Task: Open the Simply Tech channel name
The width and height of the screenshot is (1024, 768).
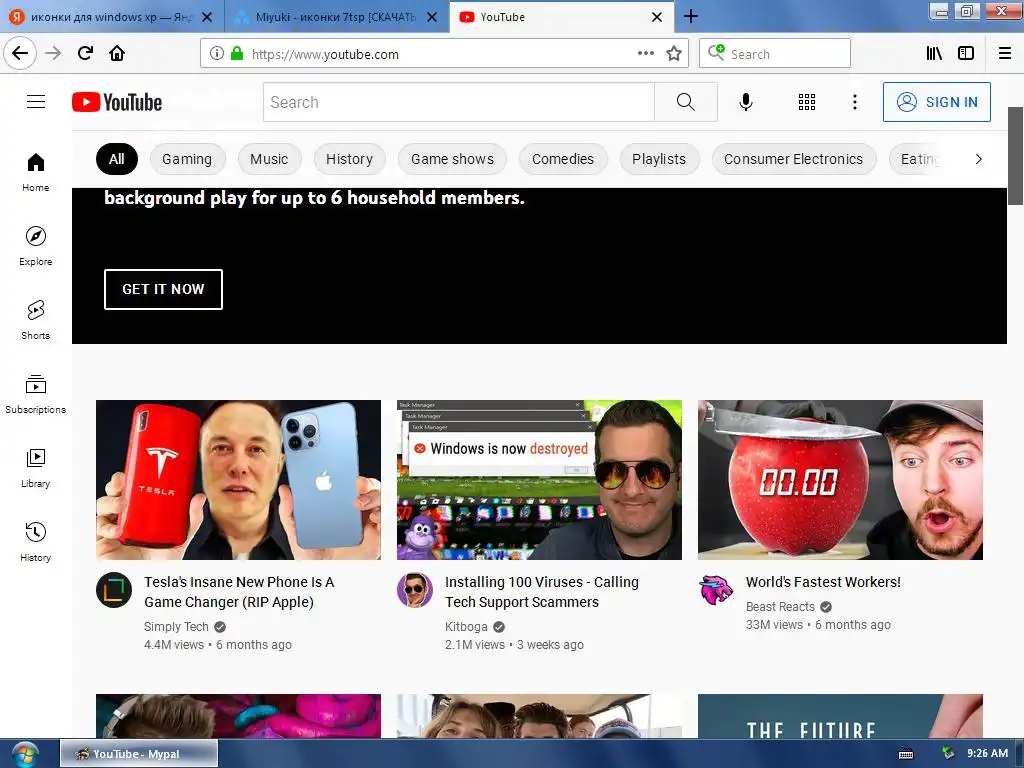Action: [176, 626]
